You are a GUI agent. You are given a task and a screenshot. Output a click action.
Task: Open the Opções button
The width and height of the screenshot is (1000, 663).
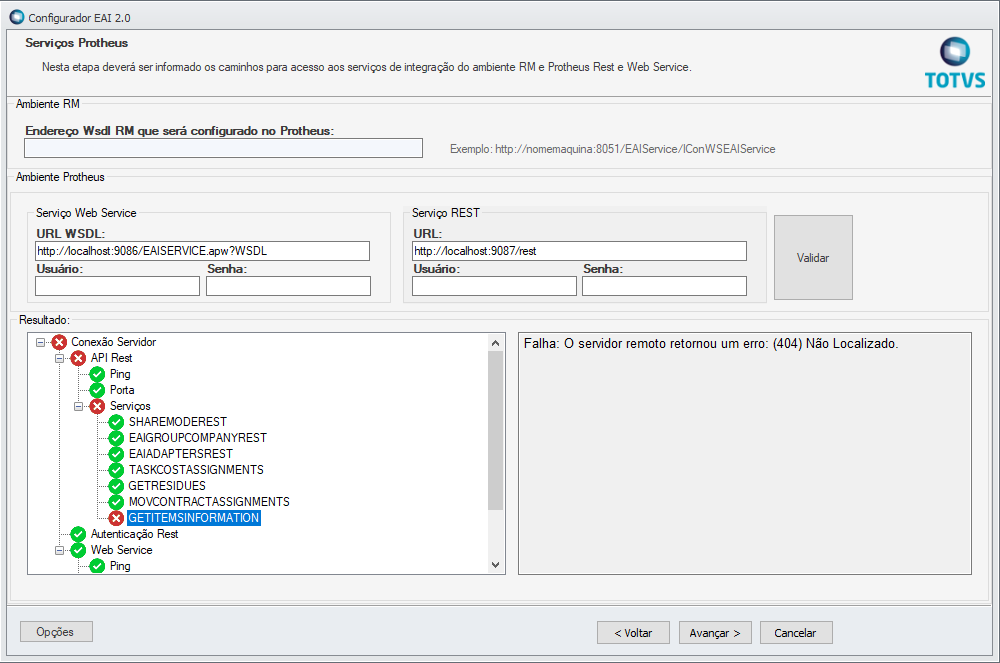pyautogui.click(x=56, y=632)
